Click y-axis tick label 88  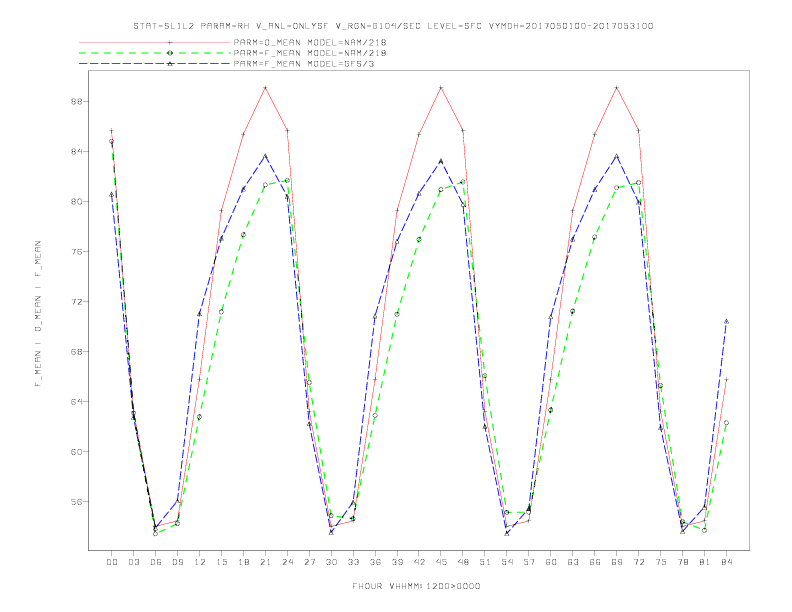point(77,101)
